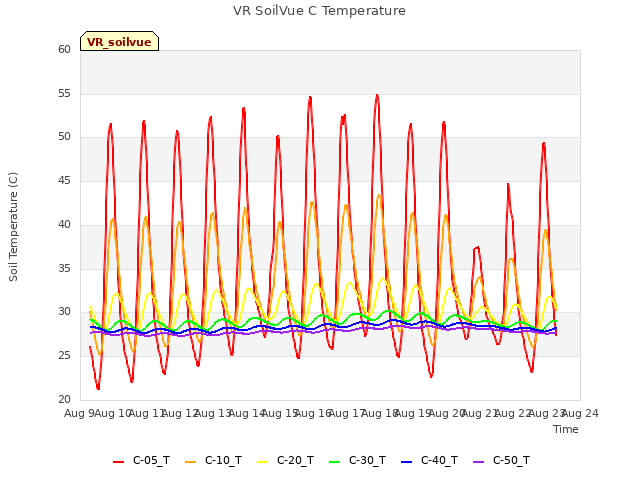Click the Aug 22 x-axis date label
The image size is (640, 480).
pyautogui.click(x=513, y=413)
